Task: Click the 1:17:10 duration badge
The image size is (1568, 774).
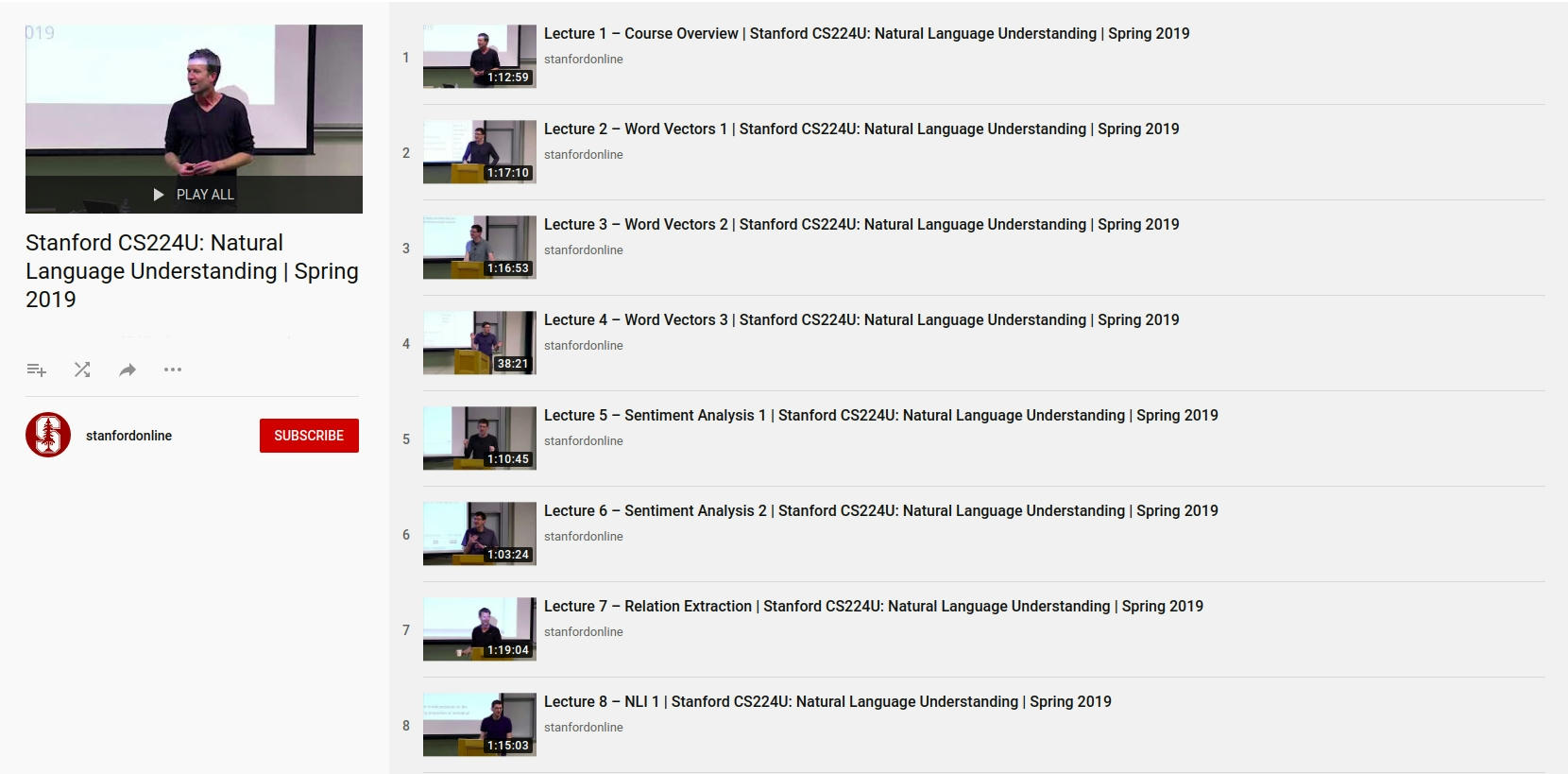Action: tap(508, 173)
